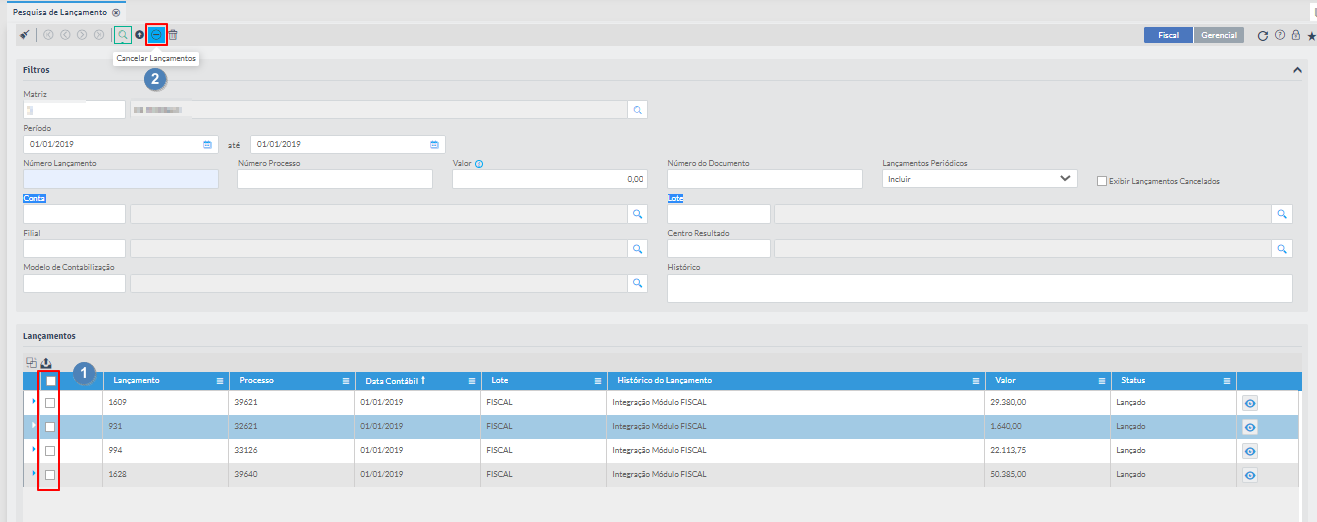Expand row of lançamento 1609
Image resolution: width=1317 pixels, height=522 pixels.
click(33, 401)
